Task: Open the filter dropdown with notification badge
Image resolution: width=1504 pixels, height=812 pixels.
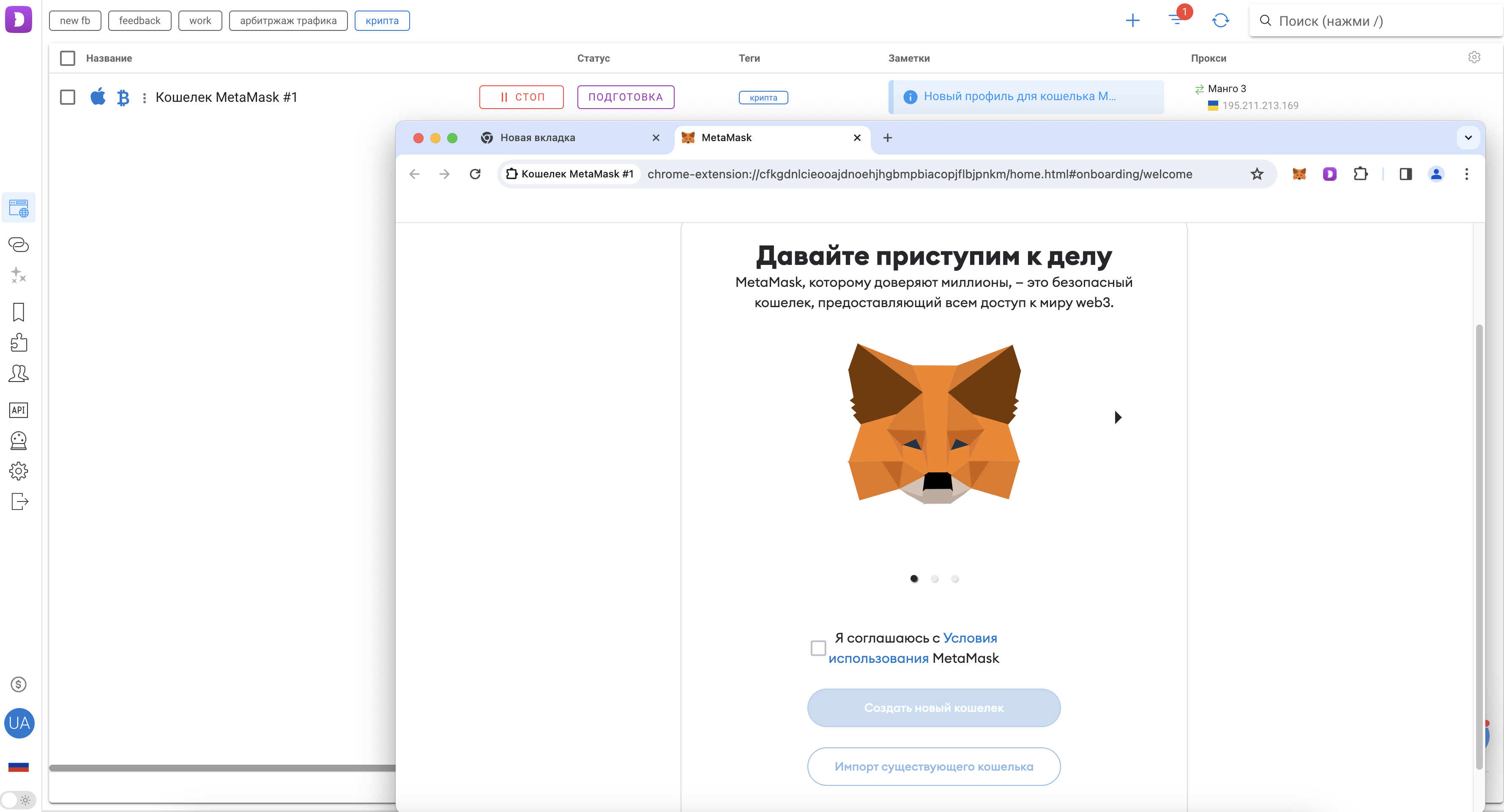Action: click(1177, 20)
